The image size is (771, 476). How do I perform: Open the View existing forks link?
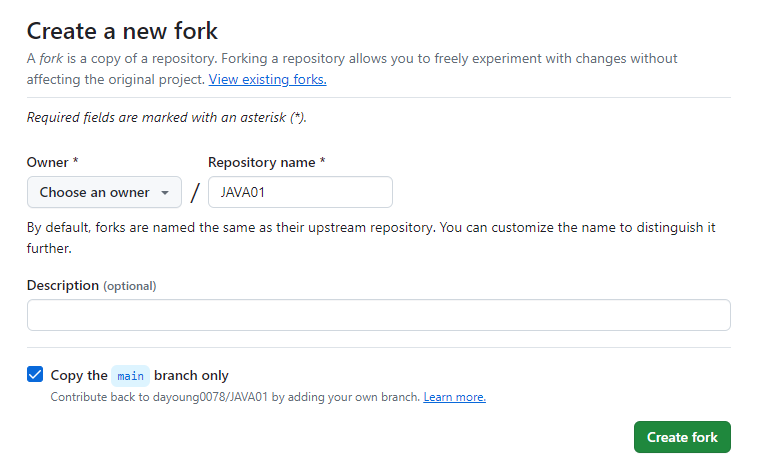coord(267,79)
